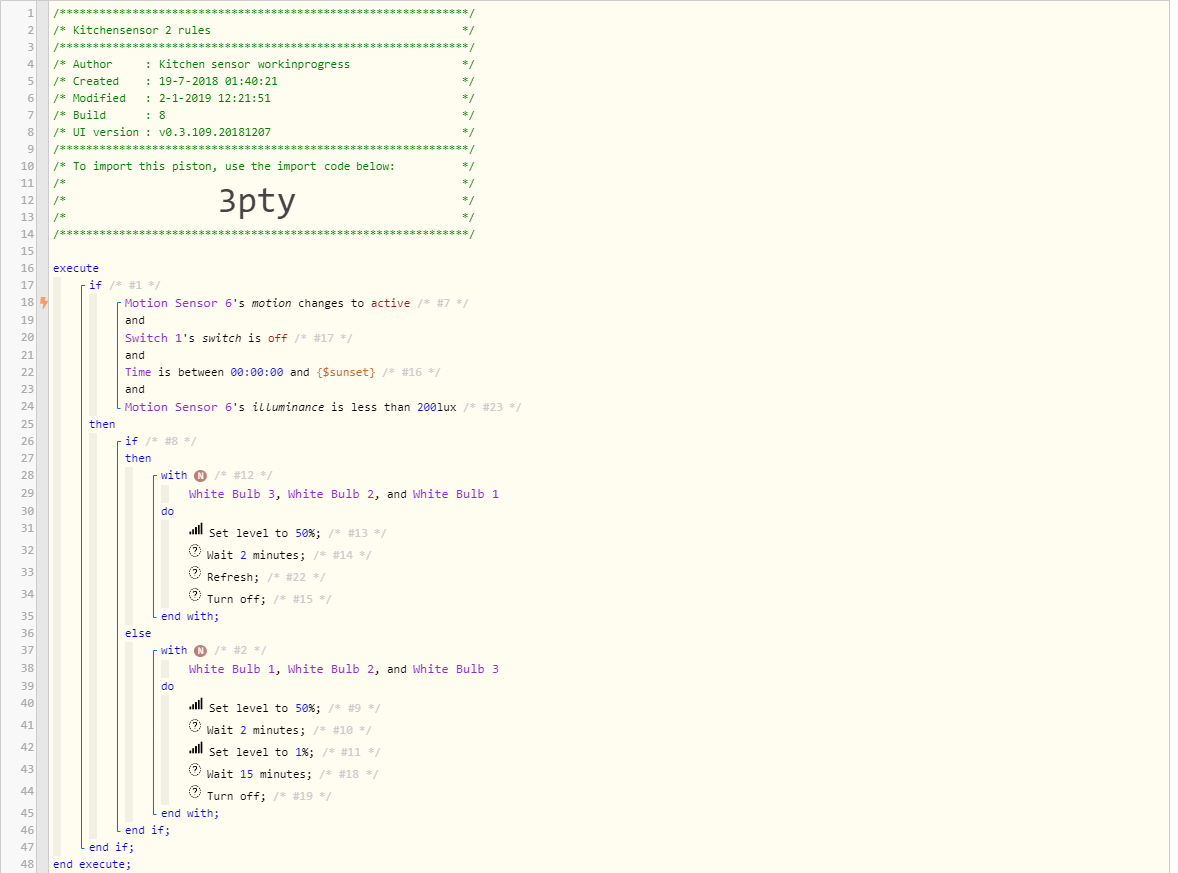
Task: Click the 'and' operator on line 23
Action: pos(135,390)
